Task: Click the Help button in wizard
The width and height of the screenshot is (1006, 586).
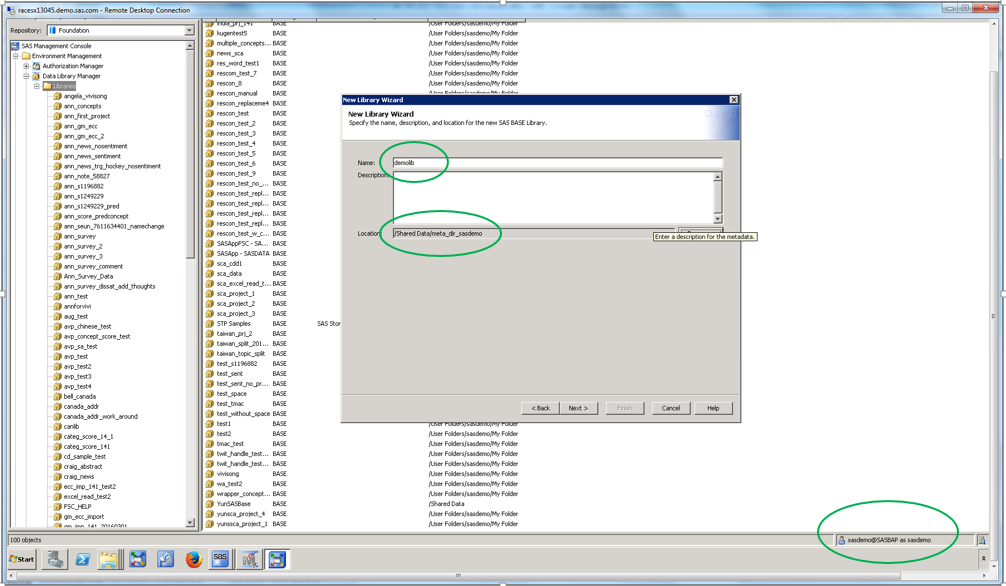Action: click(x=713, y=408)
